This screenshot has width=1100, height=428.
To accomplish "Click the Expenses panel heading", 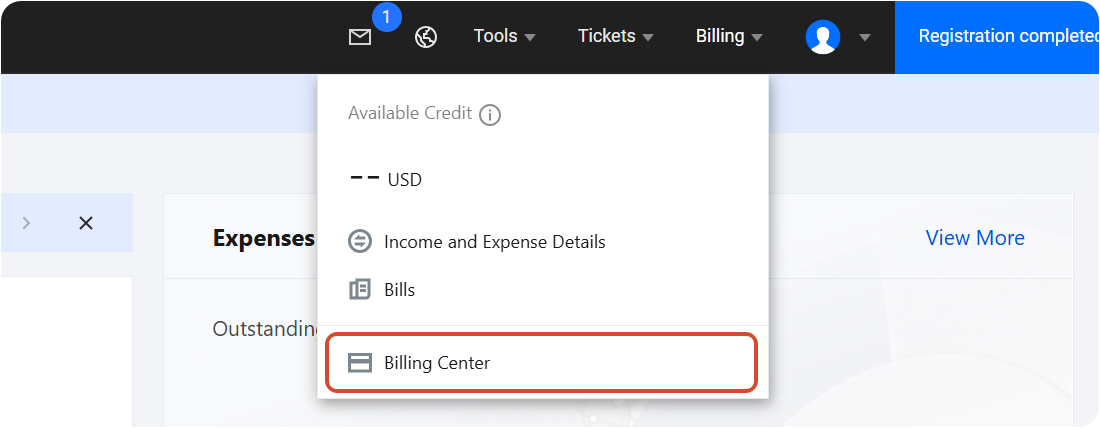I will click(x=264, y=238).
